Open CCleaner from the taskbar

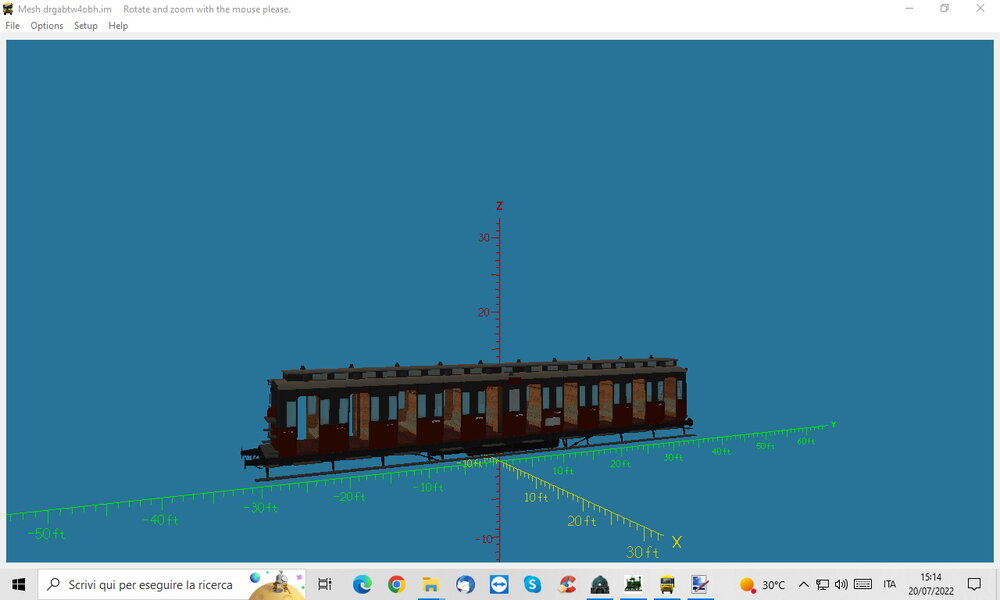coord(567,584)
